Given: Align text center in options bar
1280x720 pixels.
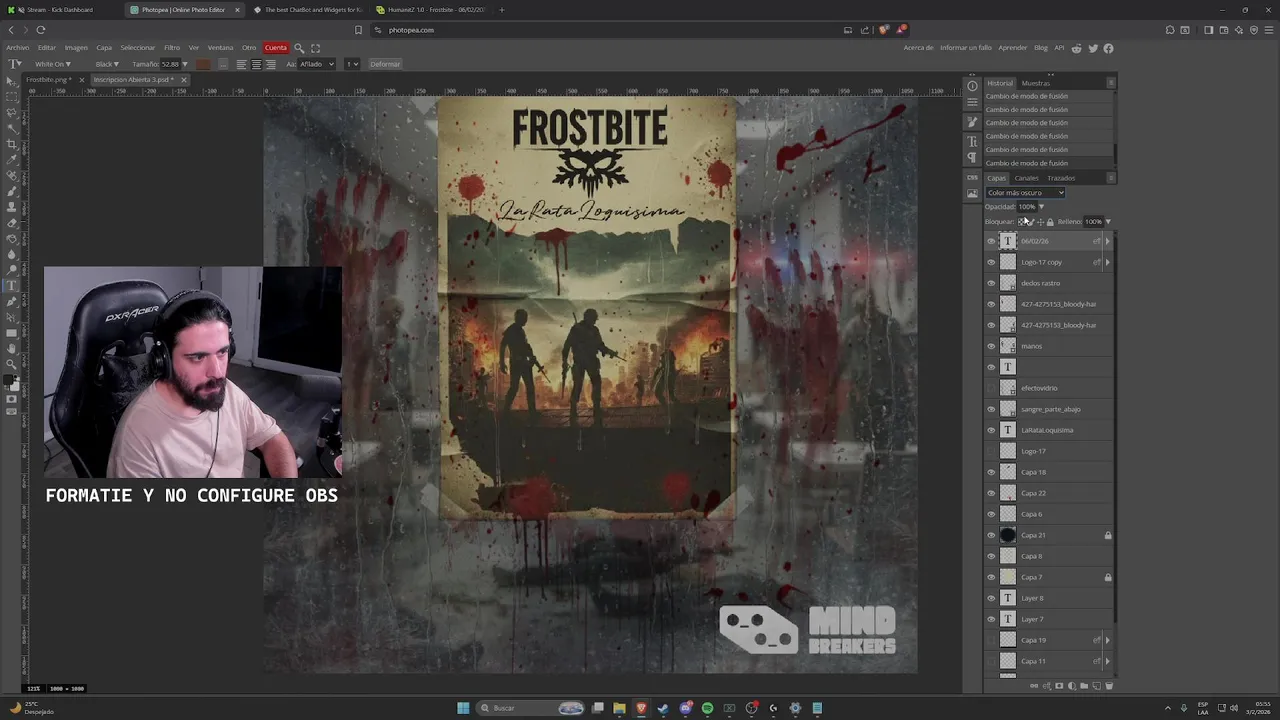Looking at the screenshot, I should click(256, 64).
